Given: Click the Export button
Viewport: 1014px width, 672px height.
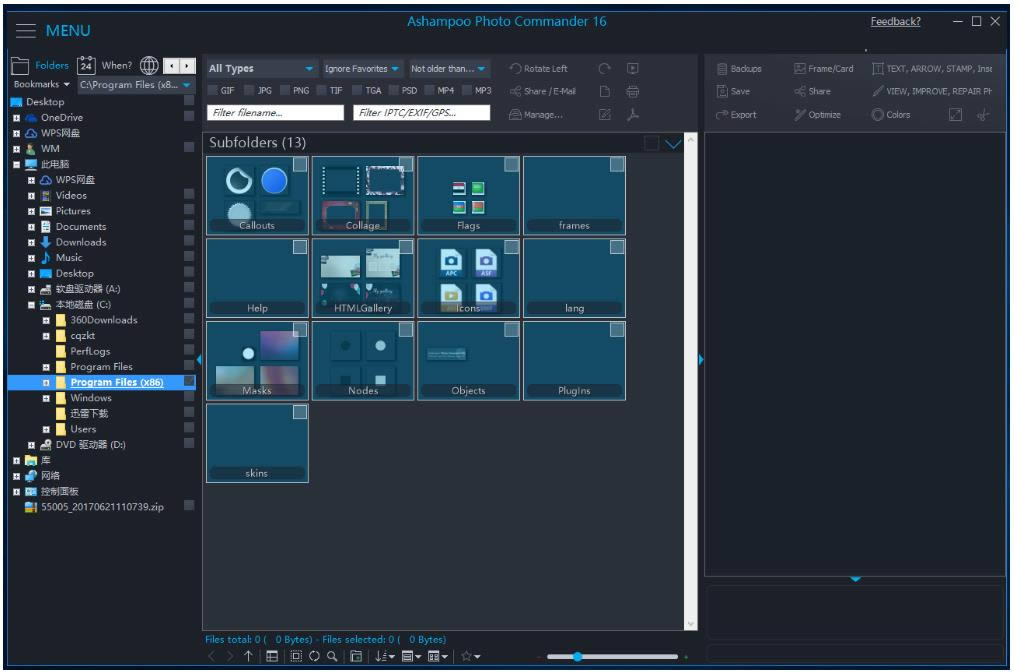Looking at the screenshot, I should tap(736, 114).
